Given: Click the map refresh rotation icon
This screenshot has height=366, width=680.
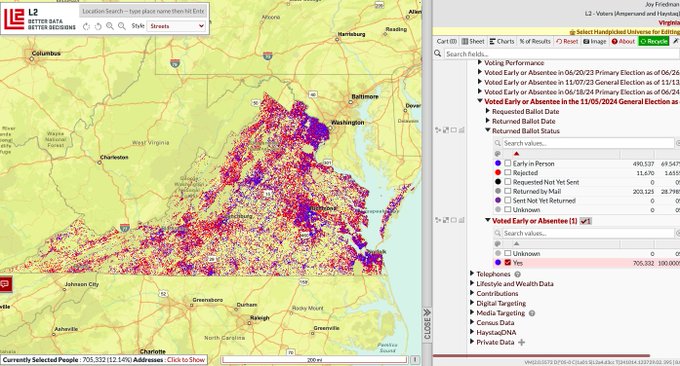Looking at the screenshot, I should [x=86, y=26].
